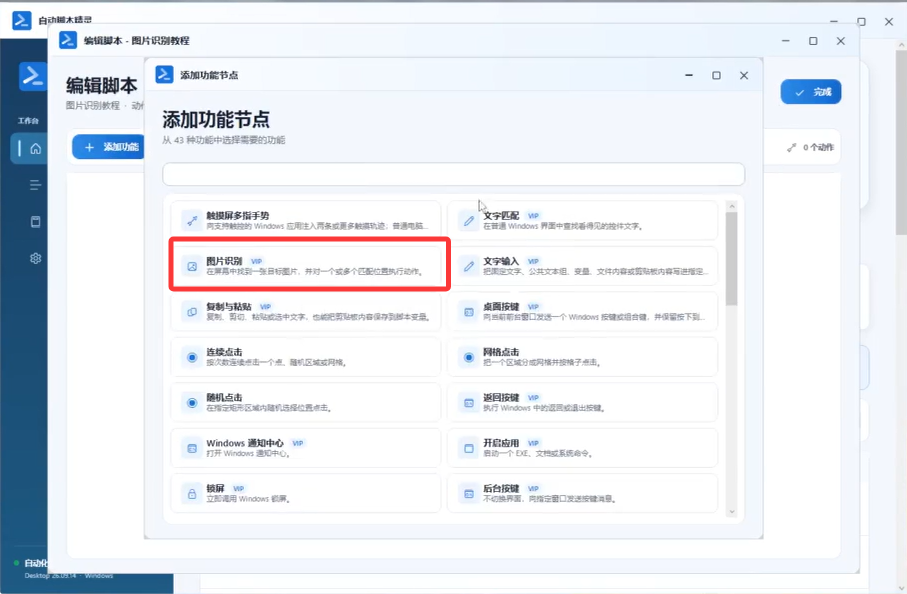Click the 复制与粘贴 copy icon

click(x=192, y=312)
